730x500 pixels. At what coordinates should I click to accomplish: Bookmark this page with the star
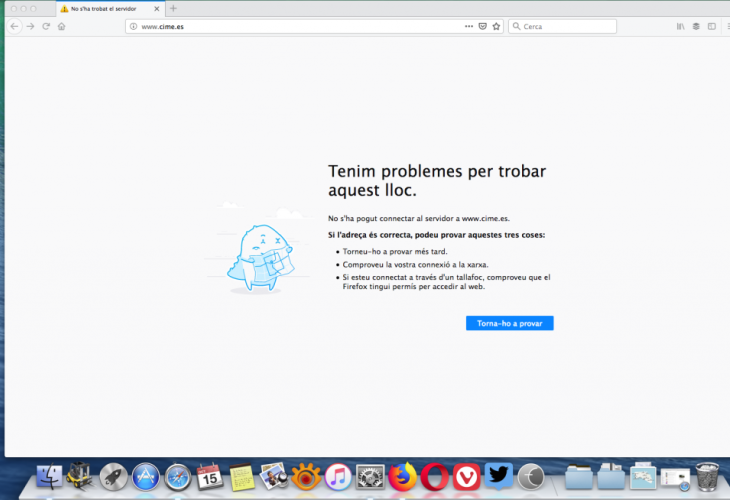pyautogui.click(x=496, y=26)
